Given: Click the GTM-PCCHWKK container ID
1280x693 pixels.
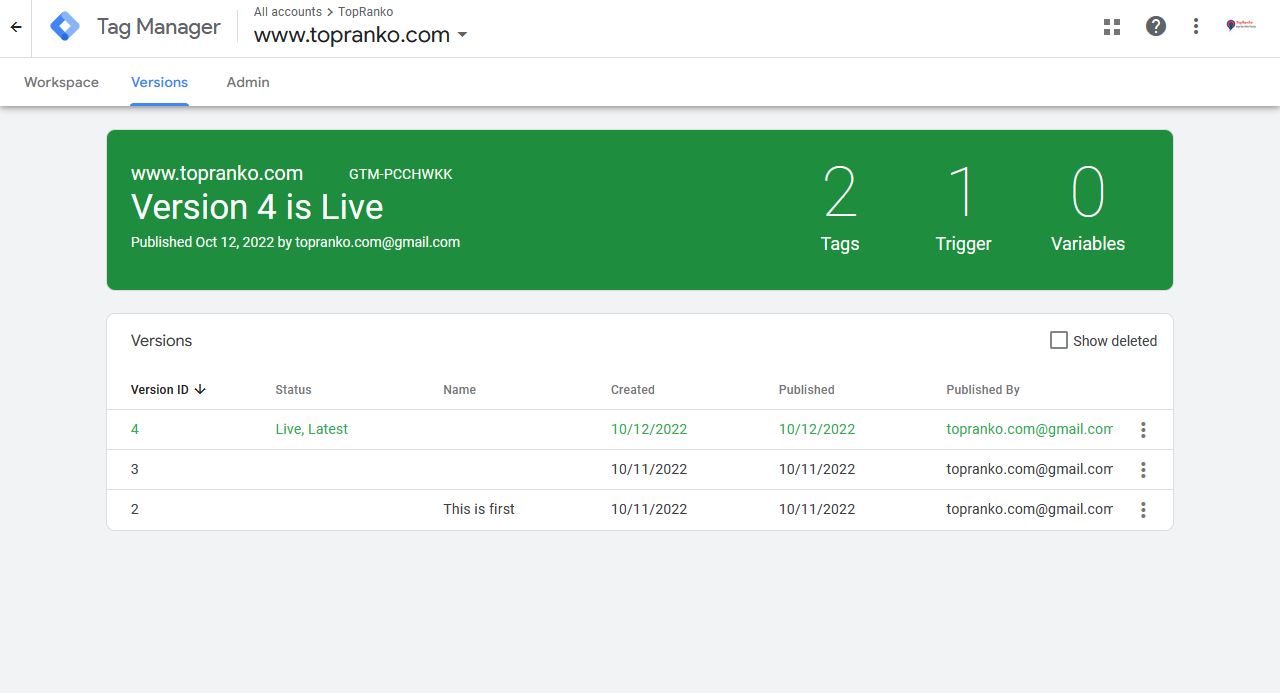Looking at the screenshot, I should [401, 174].
